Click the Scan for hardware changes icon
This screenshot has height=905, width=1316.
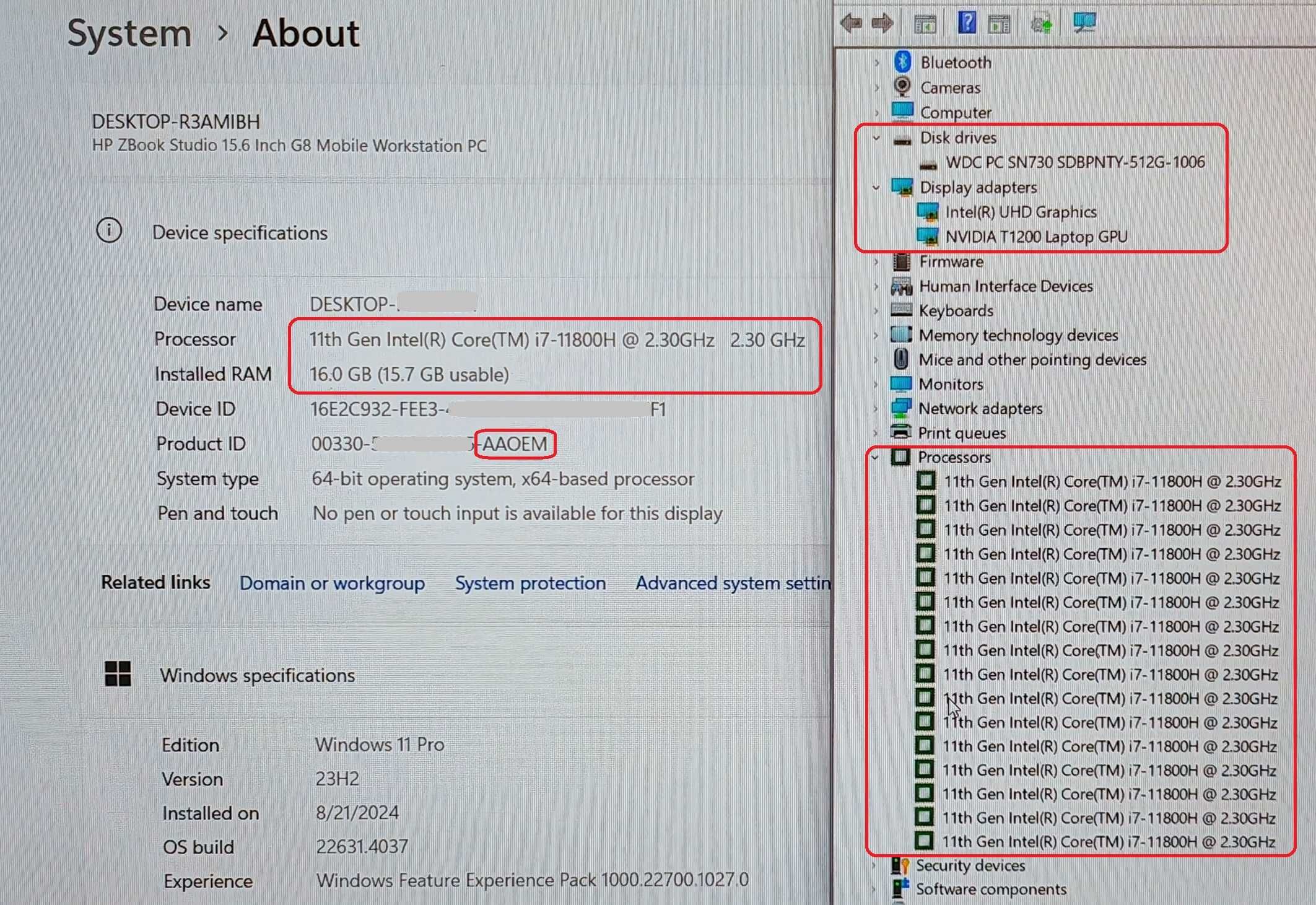(1084, 23)
